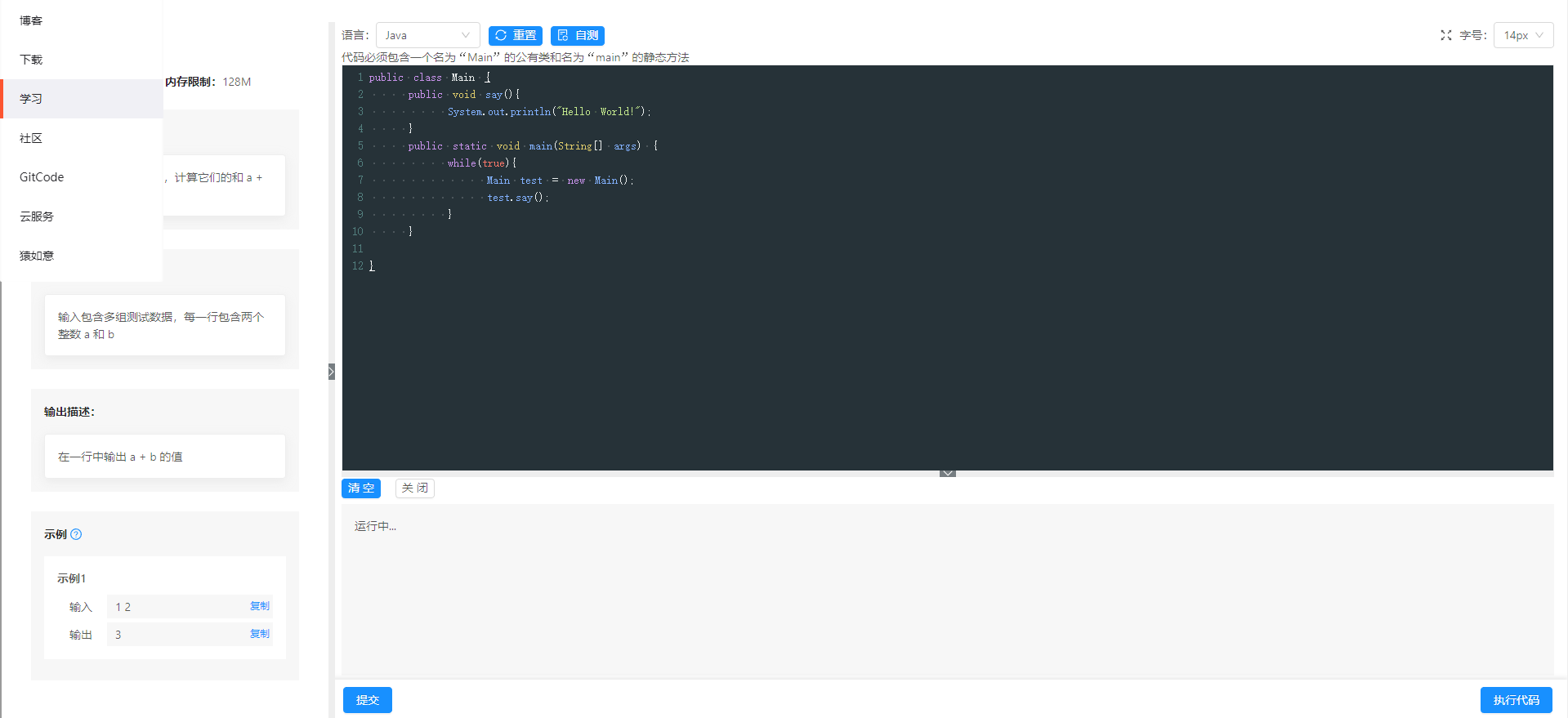Viewport: 1568px width, 718px height.
Task: Click the 'while(true){' code line
Action: (x=481, y=163)
